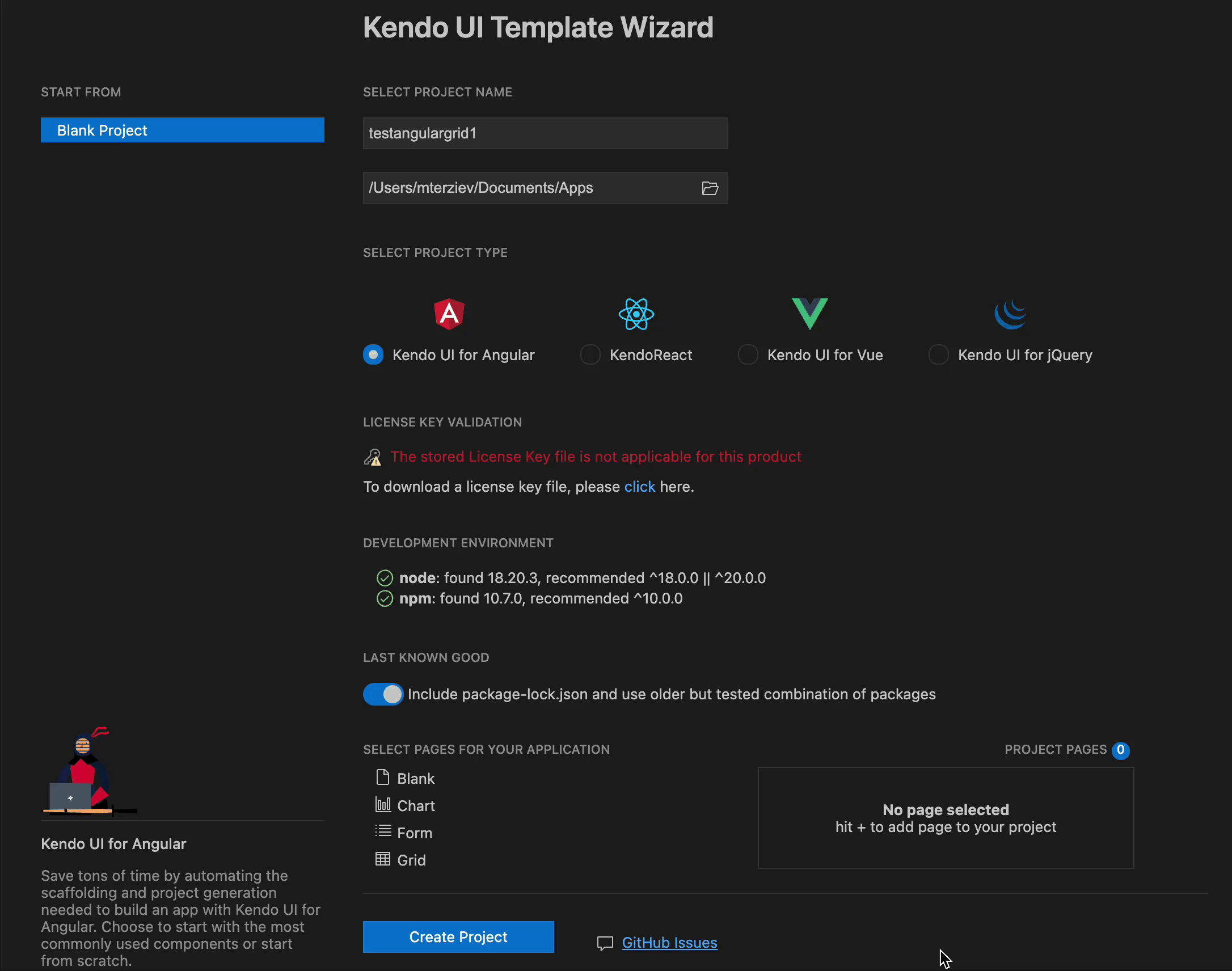This screenshot has height=971, width=1232.
Task: Select the Blank Project start option
Action: pos(183,130)
